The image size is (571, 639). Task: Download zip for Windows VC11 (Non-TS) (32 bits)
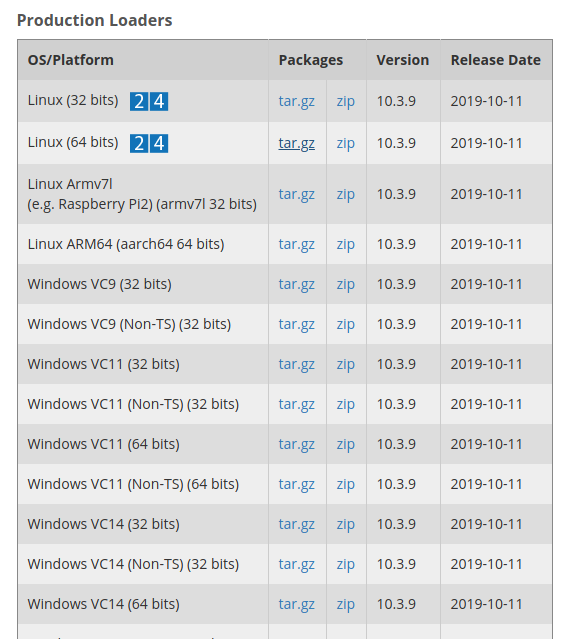point(346,404)
